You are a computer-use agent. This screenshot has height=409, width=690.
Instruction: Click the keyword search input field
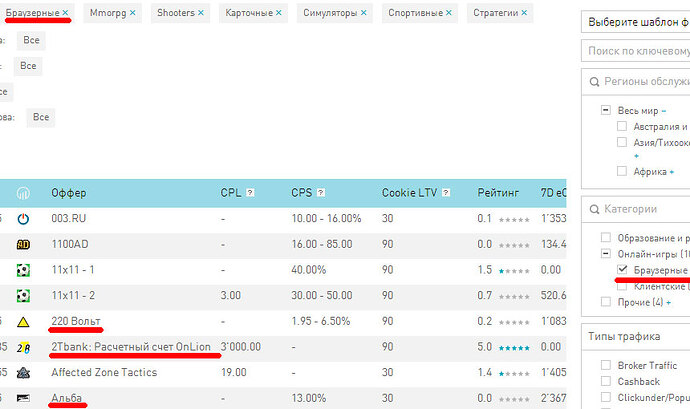[x=635, y=51]
